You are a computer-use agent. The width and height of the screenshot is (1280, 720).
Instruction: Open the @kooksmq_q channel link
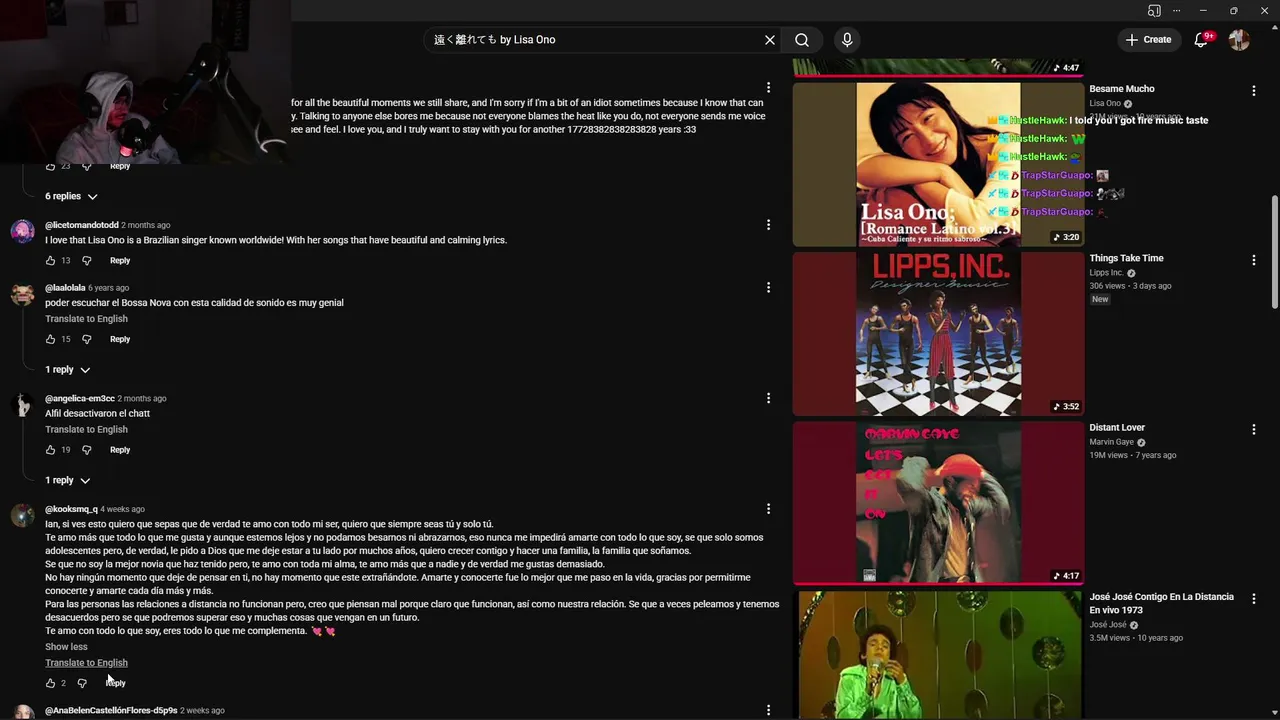[71, 509]
